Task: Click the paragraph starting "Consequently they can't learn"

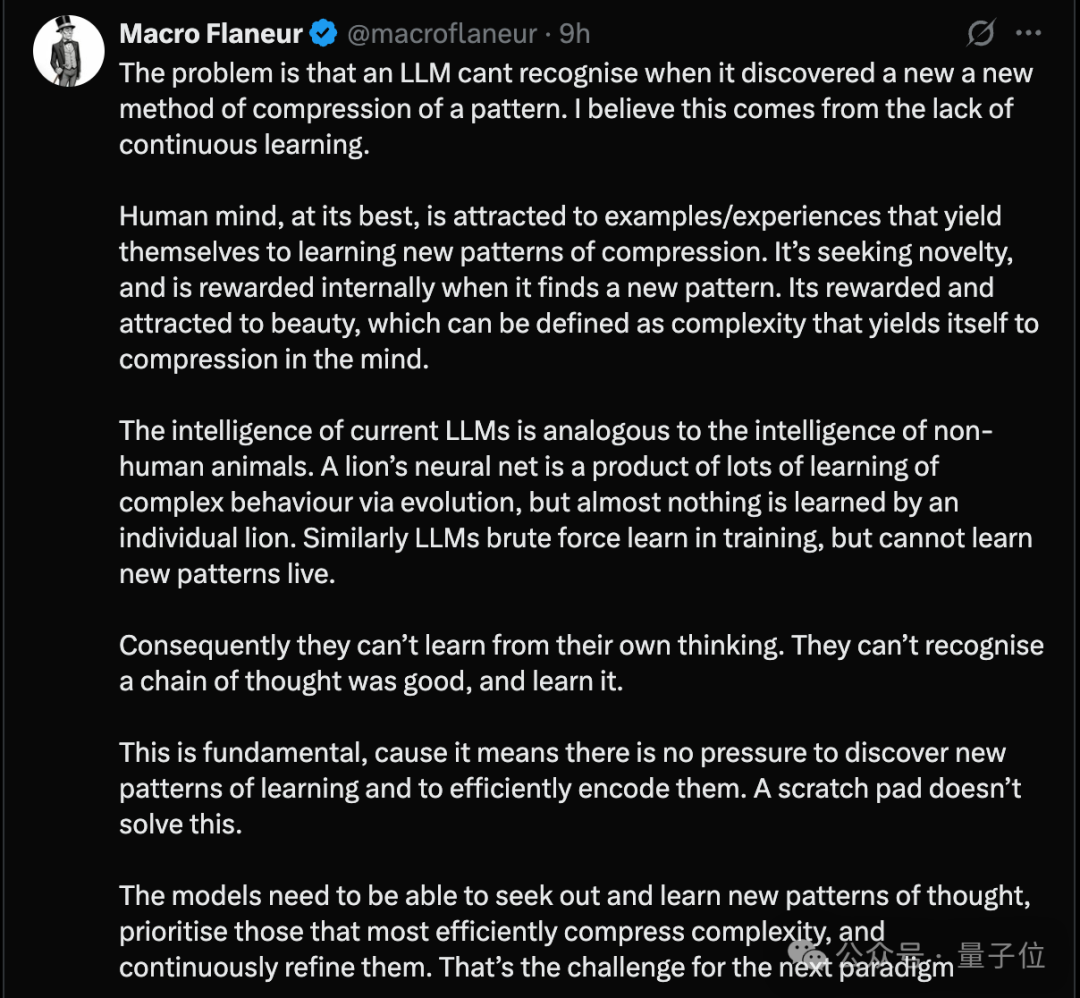Action: point(581,663)
